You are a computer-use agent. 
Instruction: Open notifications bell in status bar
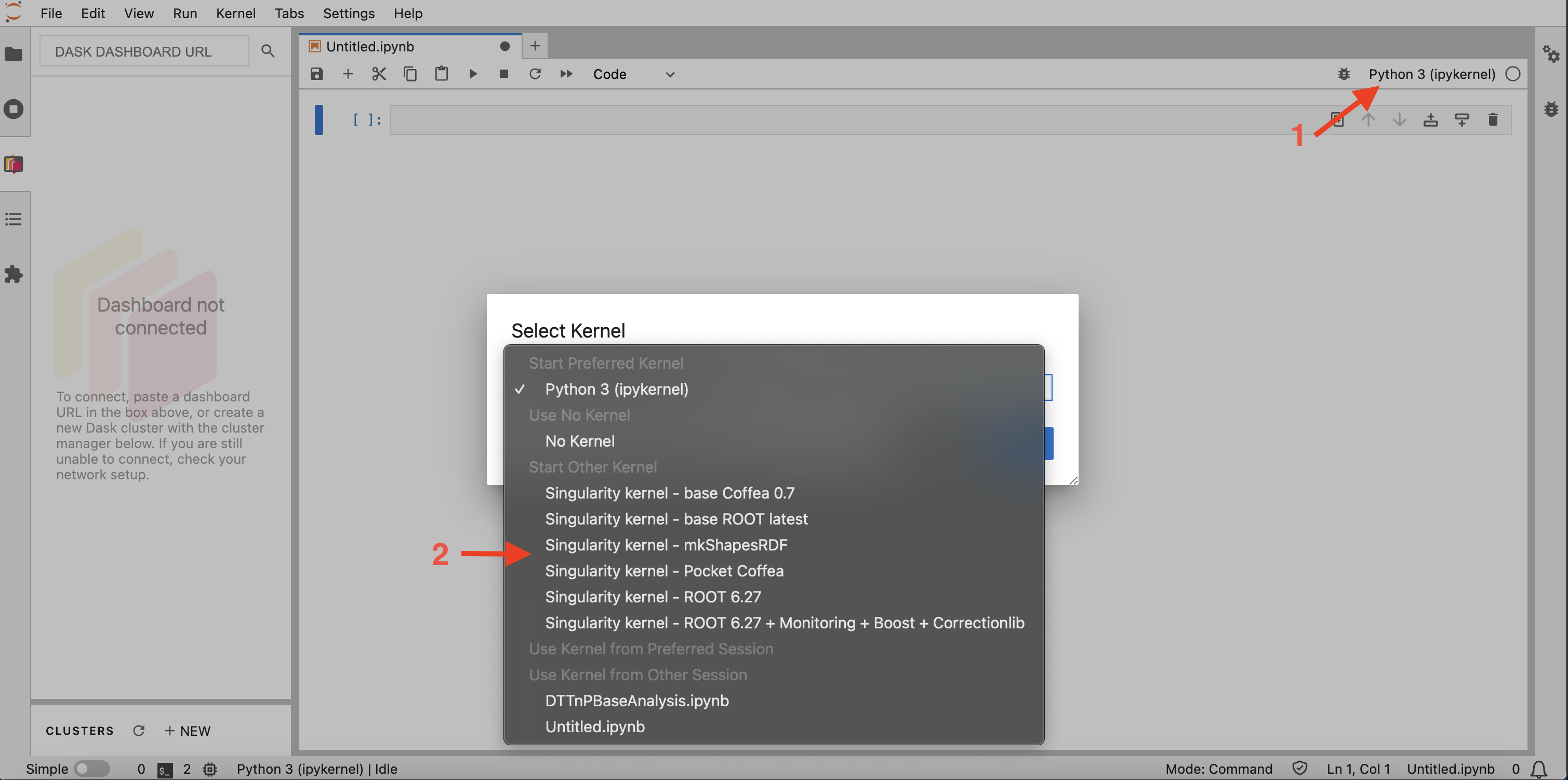(x=1539, y=769)
